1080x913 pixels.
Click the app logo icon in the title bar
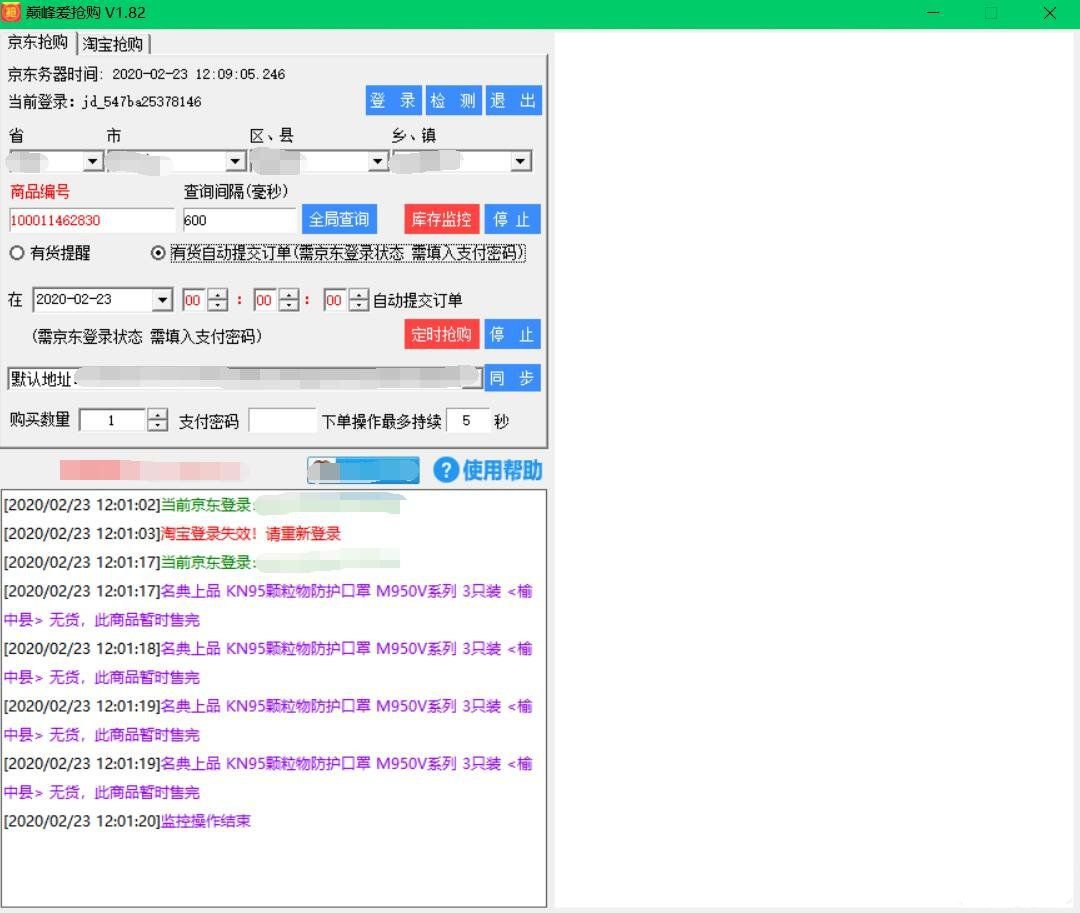click(14, 13)
